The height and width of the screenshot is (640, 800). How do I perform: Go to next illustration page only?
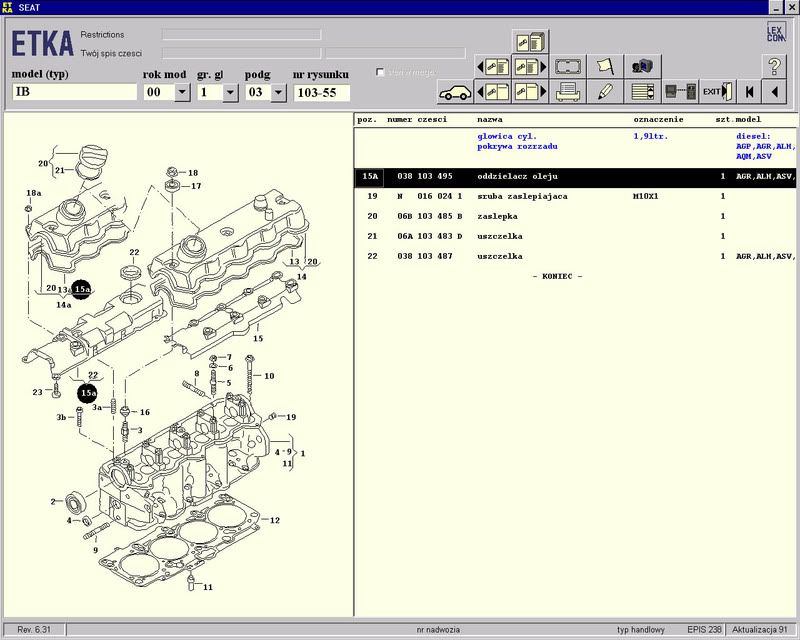[530, 92]
